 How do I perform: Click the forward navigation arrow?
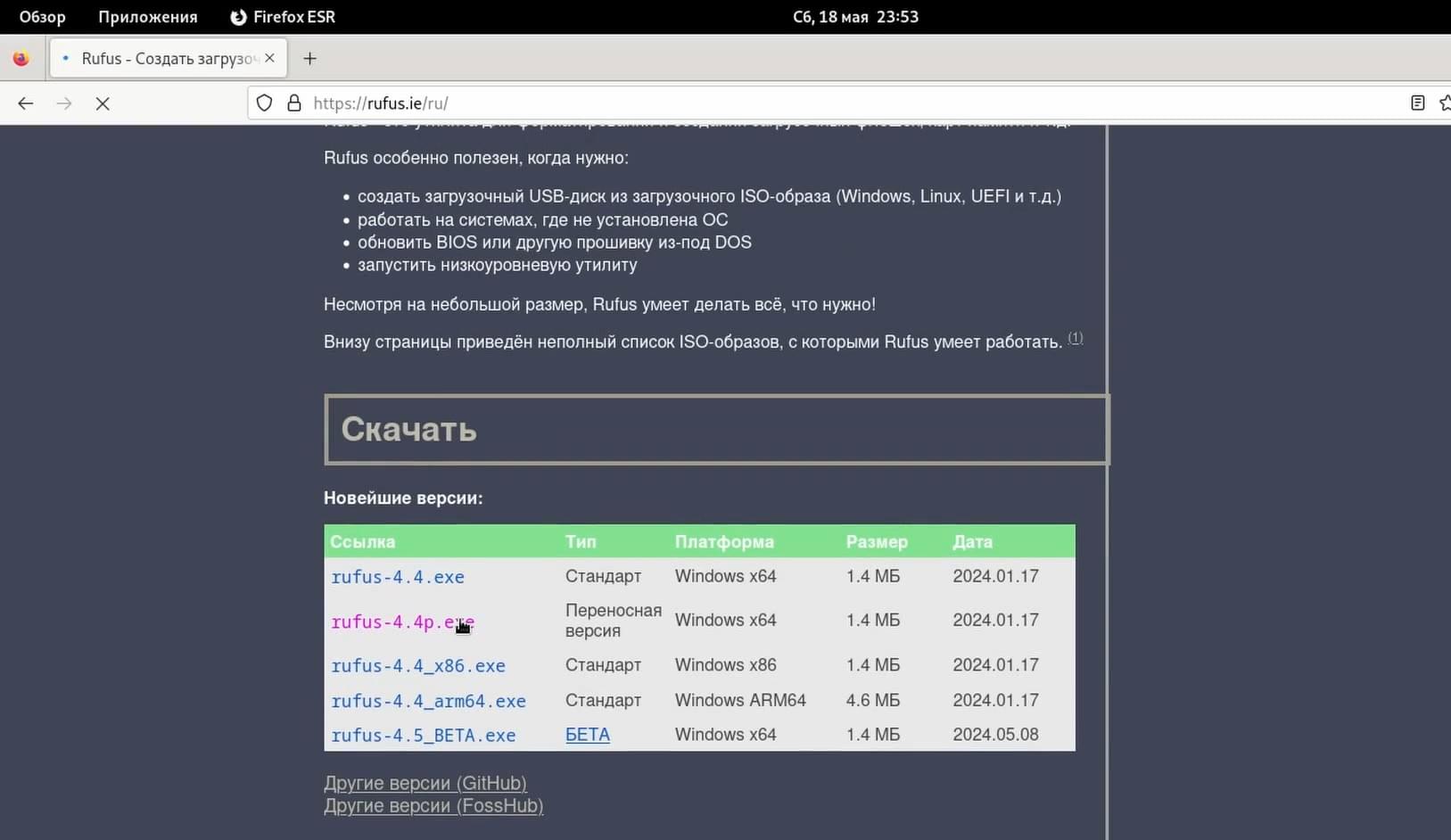click(x=64, y=103)
